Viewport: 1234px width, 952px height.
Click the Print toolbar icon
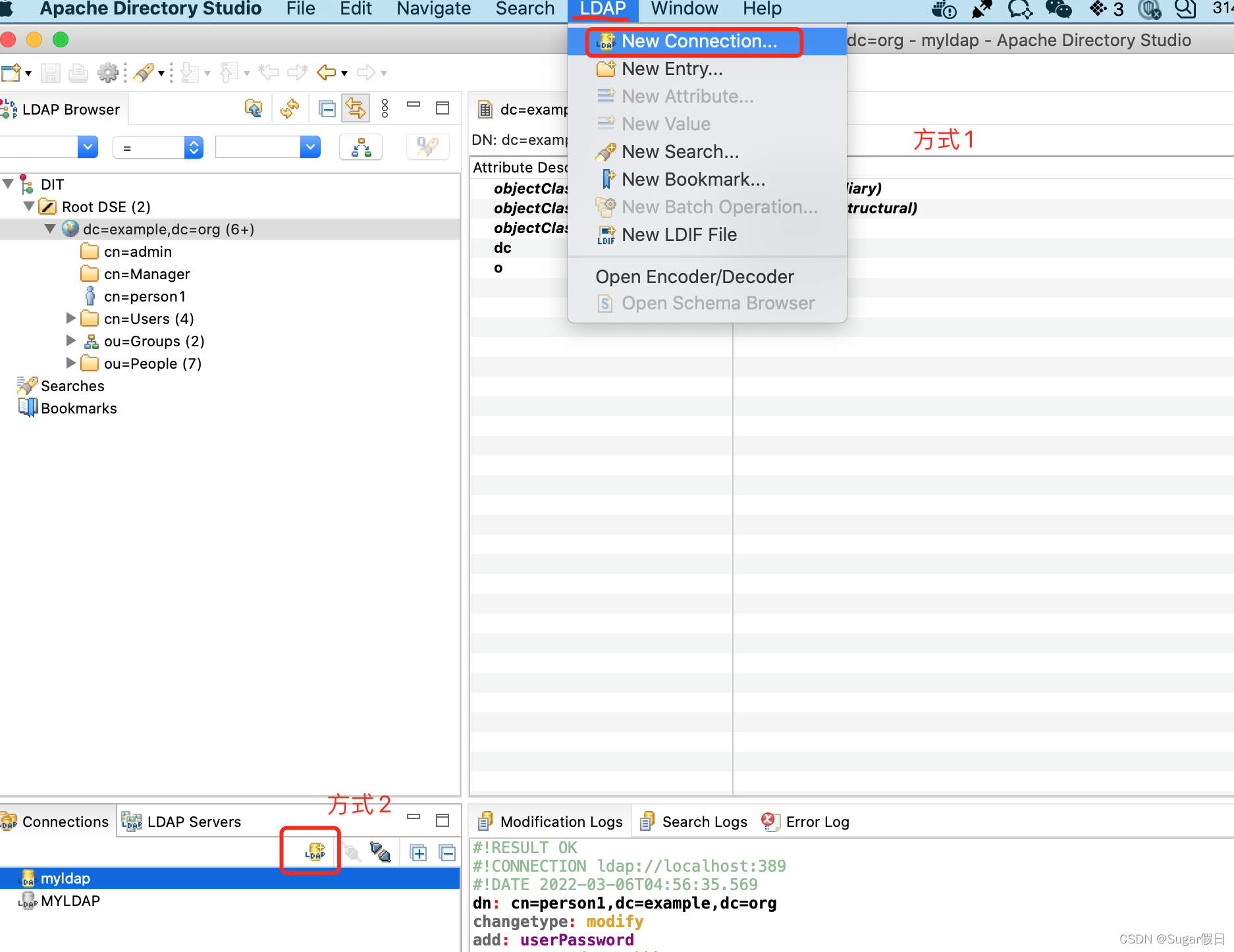click(78, 72)
